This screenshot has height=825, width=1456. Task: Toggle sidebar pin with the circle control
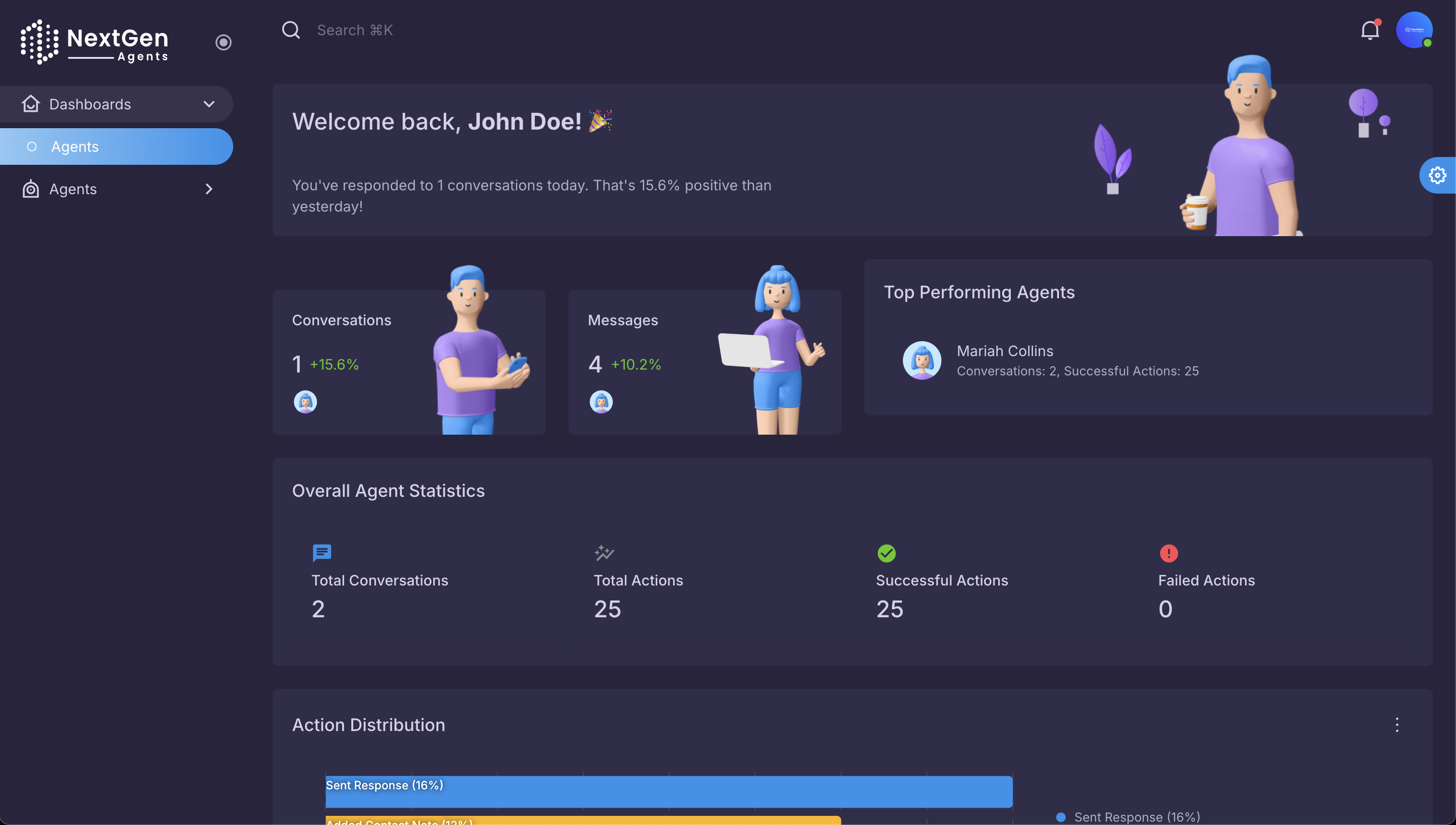223,42
